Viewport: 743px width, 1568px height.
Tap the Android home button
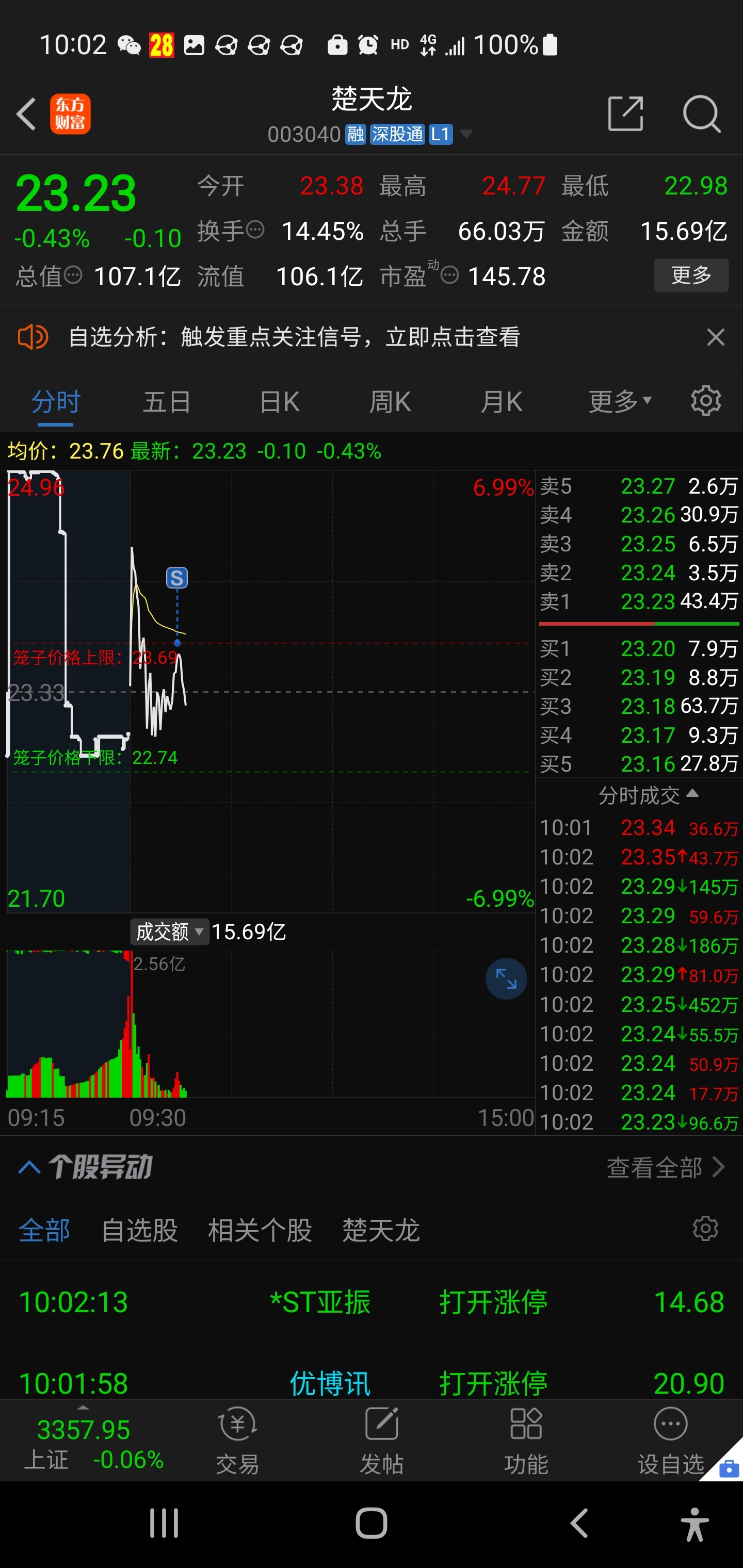(x=372, y=1524)
